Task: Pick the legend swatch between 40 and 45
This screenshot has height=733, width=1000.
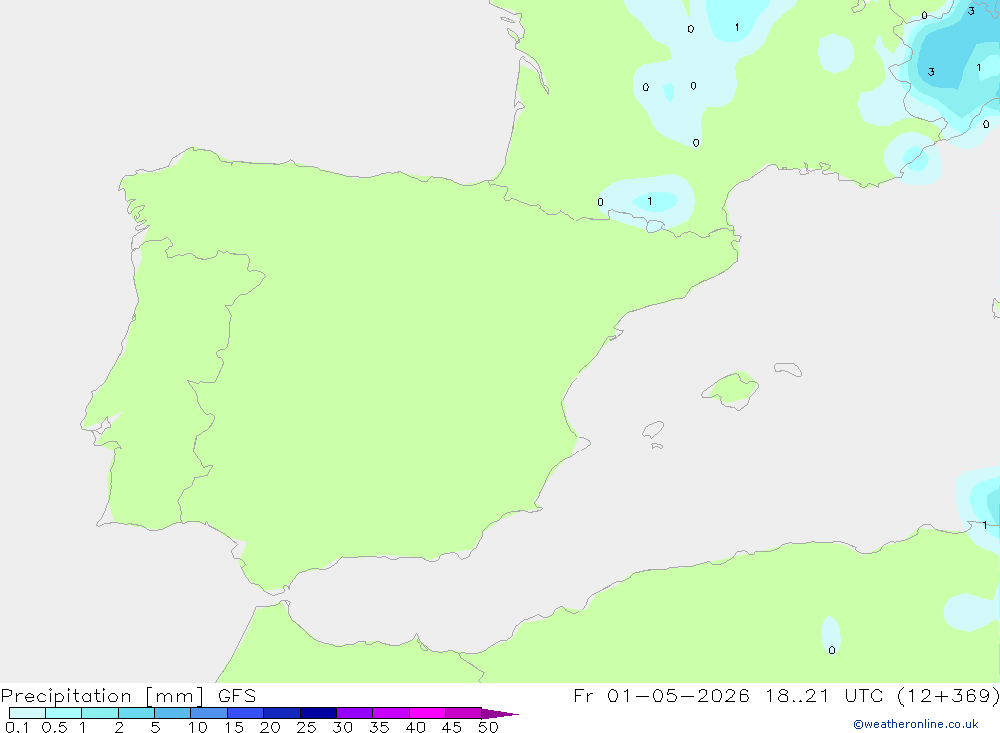Action: click(427, 713)
